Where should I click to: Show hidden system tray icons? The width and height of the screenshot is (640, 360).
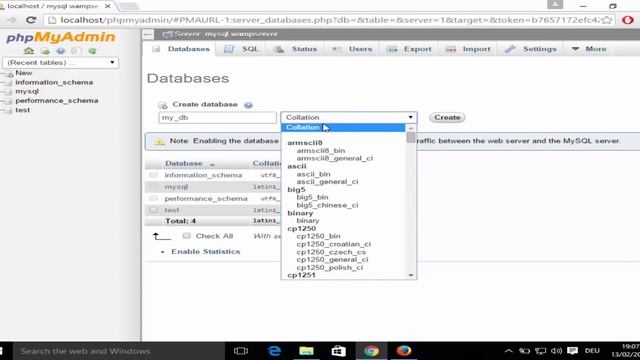pyautogui.click(x=509, y=351)
